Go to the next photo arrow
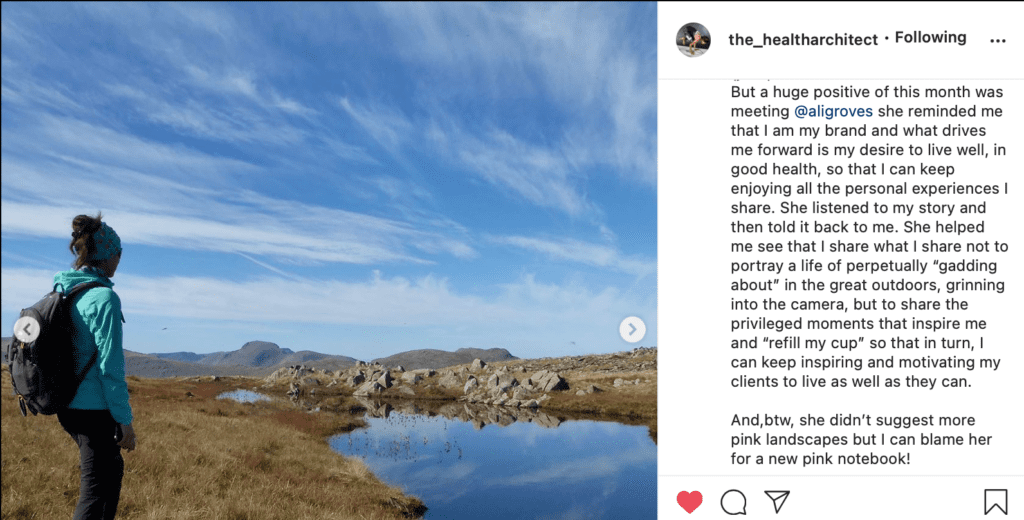Image resolution: width=1024 pixels, height=520 pixels. 632,329
